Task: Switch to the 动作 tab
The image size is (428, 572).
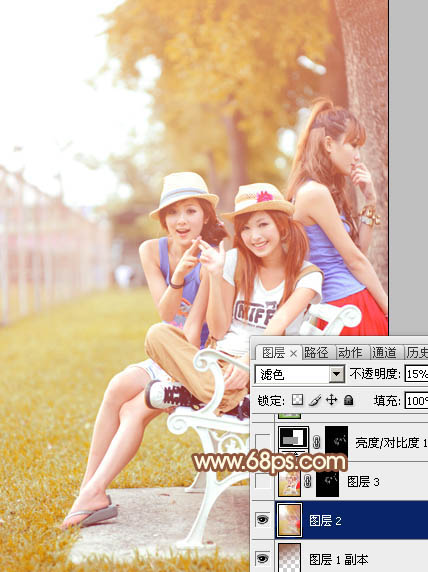Action: pyautogui.click(x=350, y=353)
